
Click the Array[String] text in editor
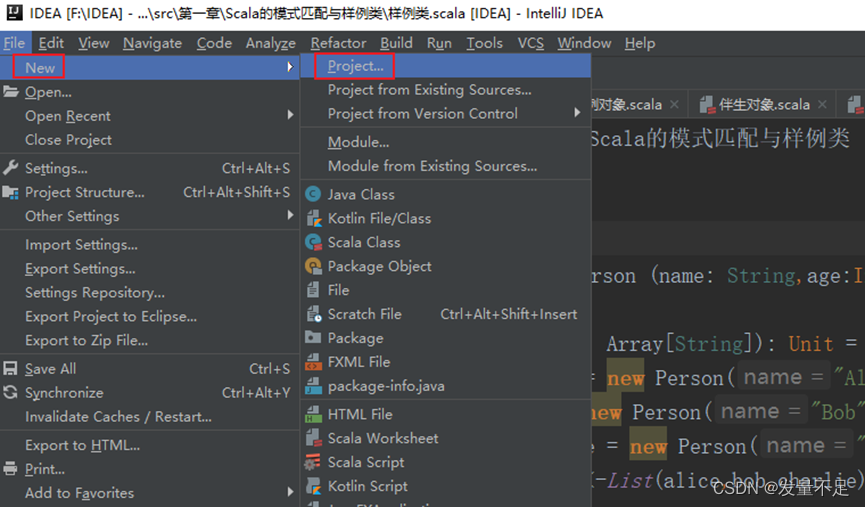pos(679,344)
